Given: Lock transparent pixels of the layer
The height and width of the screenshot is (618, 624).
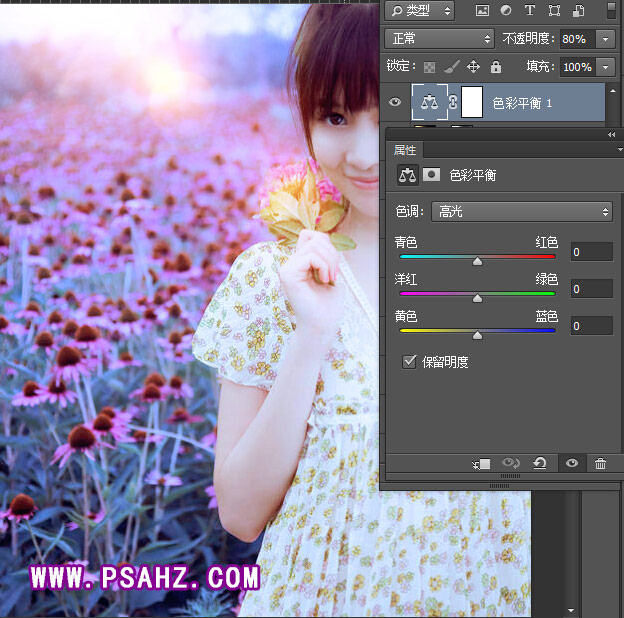Looking at the screenshot, I should [x=430, y=67].
